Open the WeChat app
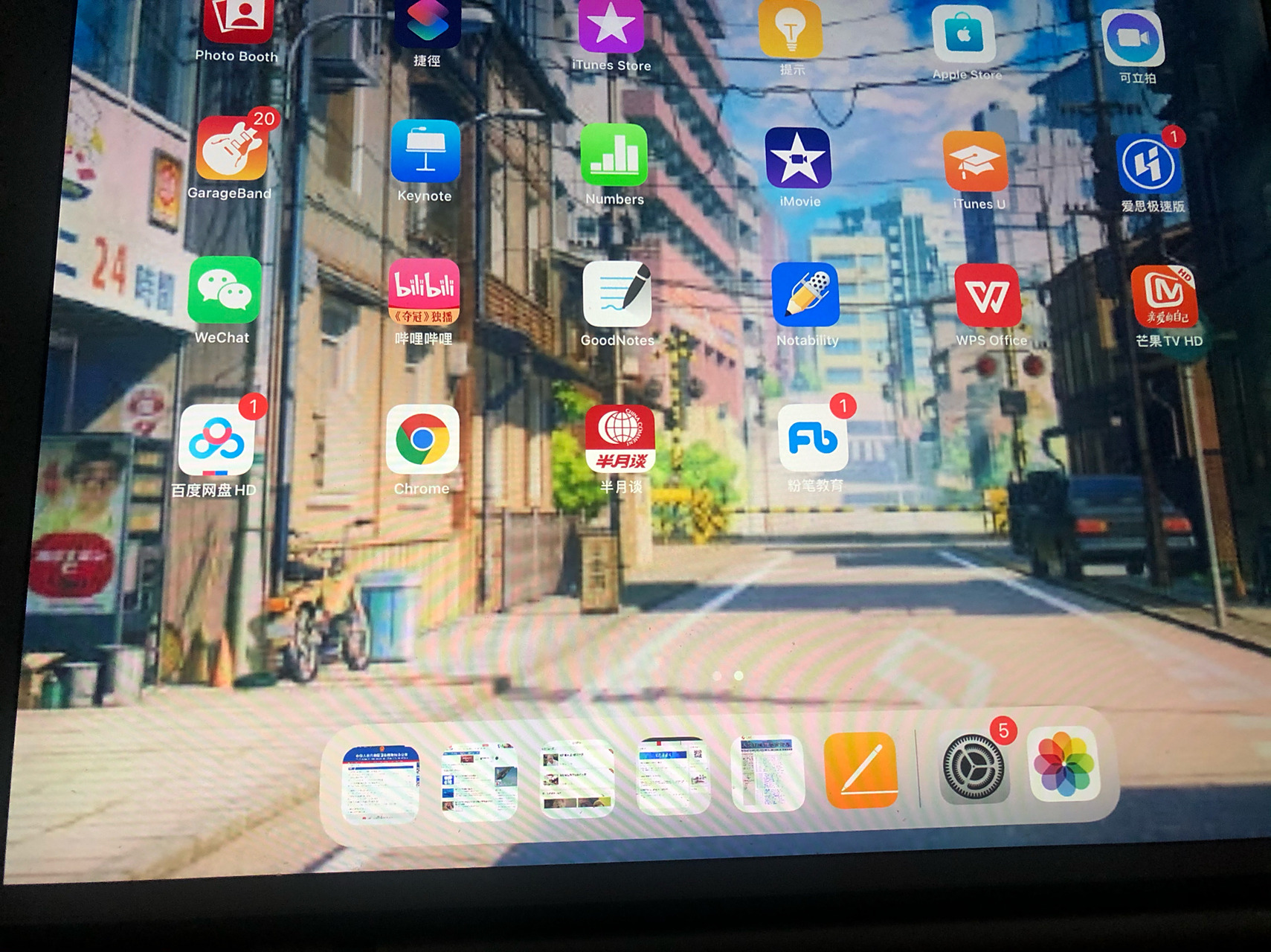Image resolution: width=1271 pixels, height=952 pixels. click(x=222, y=295)
